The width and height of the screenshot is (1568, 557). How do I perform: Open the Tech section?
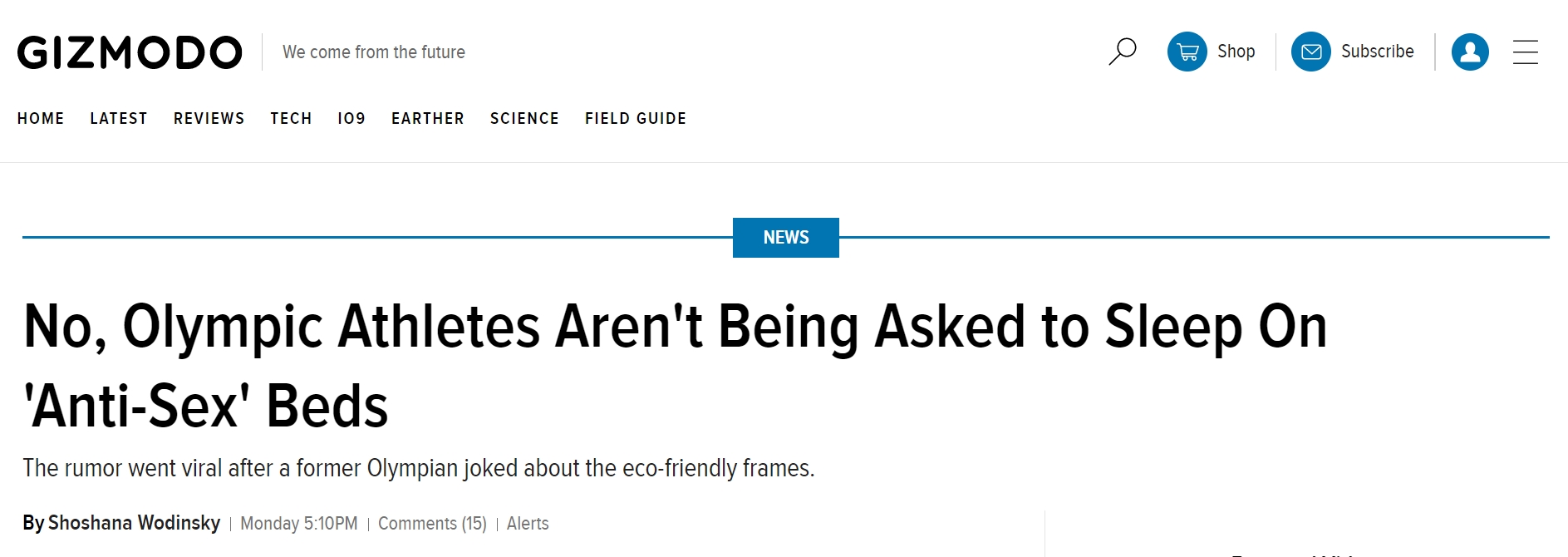click(x=291, y=118)
